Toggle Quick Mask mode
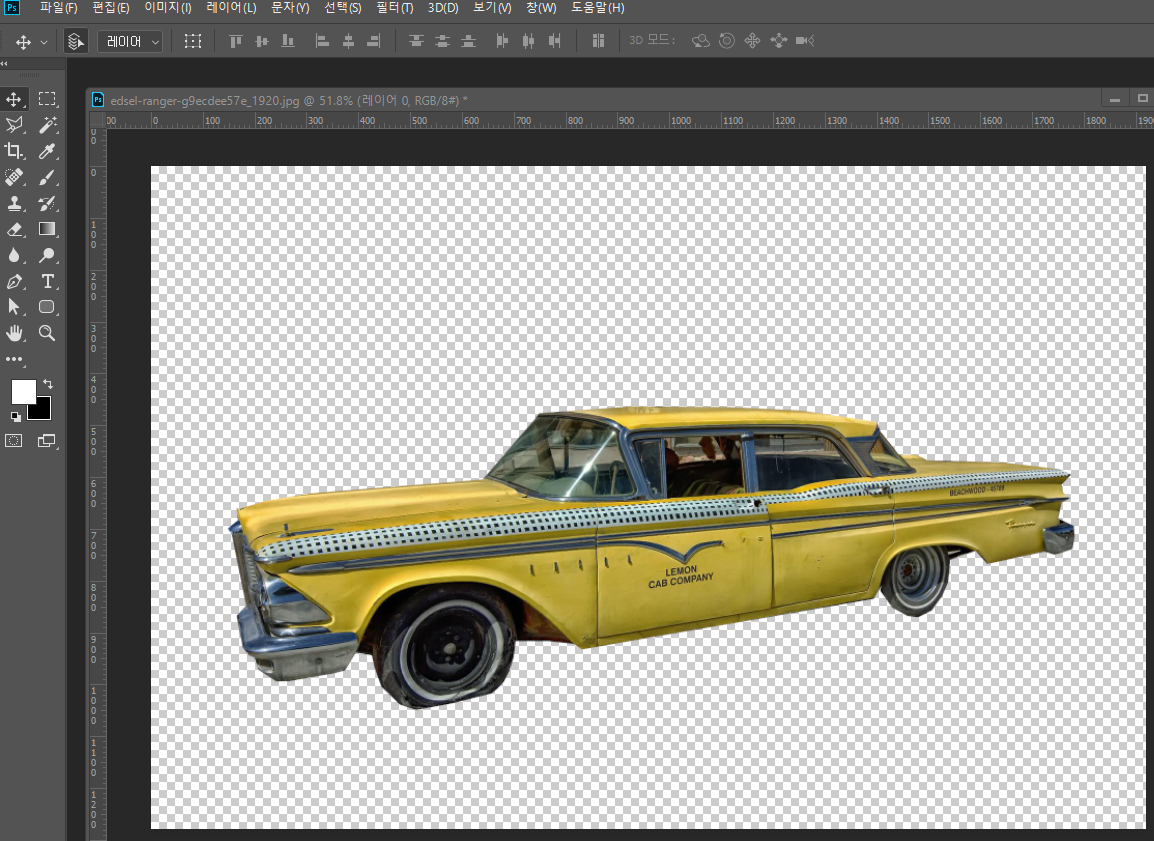Image resolution: width=1154 pixels, height=841 pixels. click(x=14, y=441)
